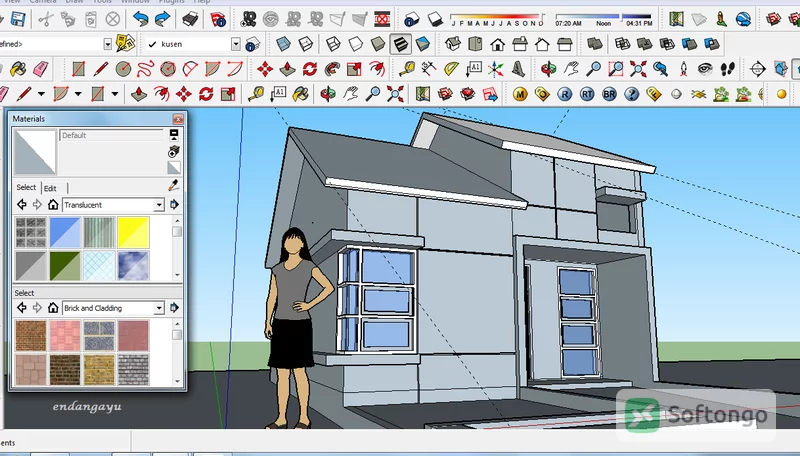
Task: Open Photo Textures tool
Action: coord(721,20)
